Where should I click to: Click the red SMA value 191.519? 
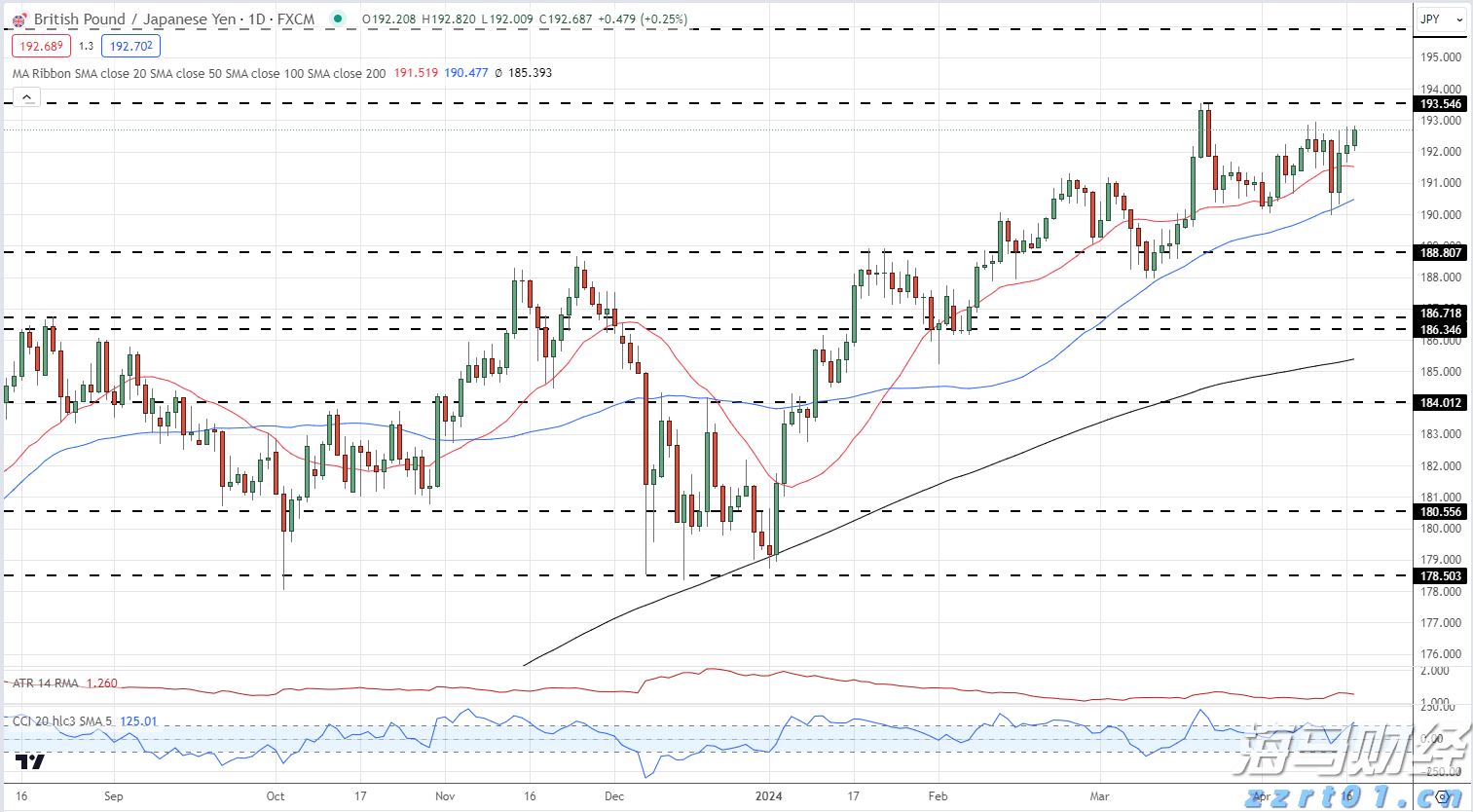pyautogui.click(x=416, y=73)
